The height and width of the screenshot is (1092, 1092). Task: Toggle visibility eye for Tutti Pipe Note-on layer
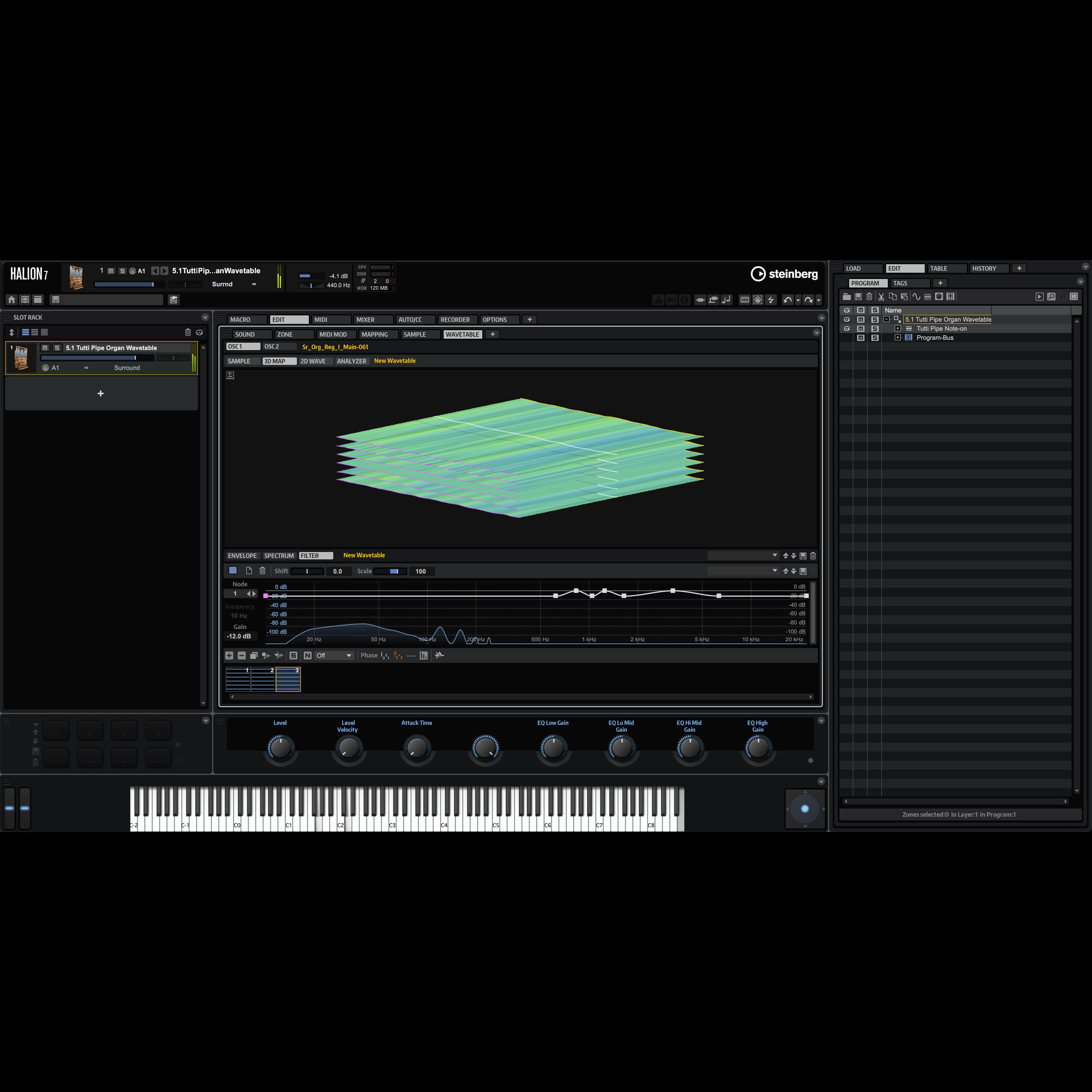(847, 328)
